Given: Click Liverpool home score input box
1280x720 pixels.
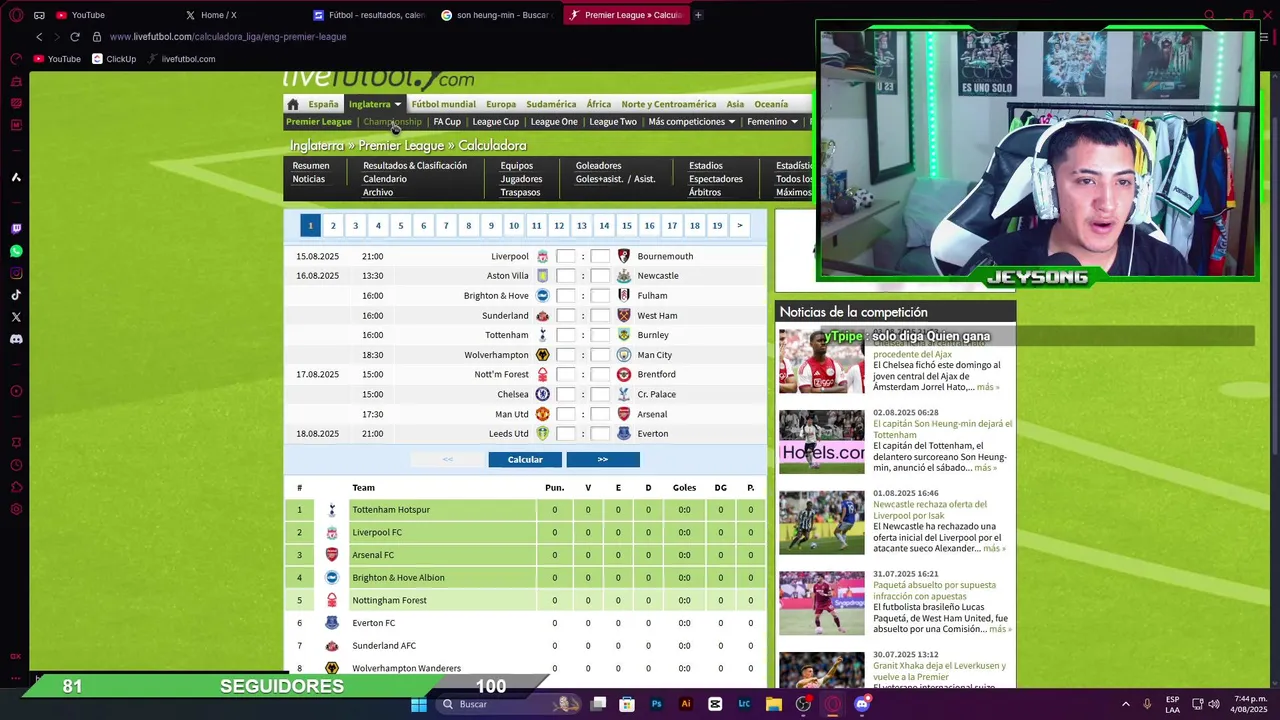Looking at the screenshot, I should pyautogui.click(x=565, y=256).
